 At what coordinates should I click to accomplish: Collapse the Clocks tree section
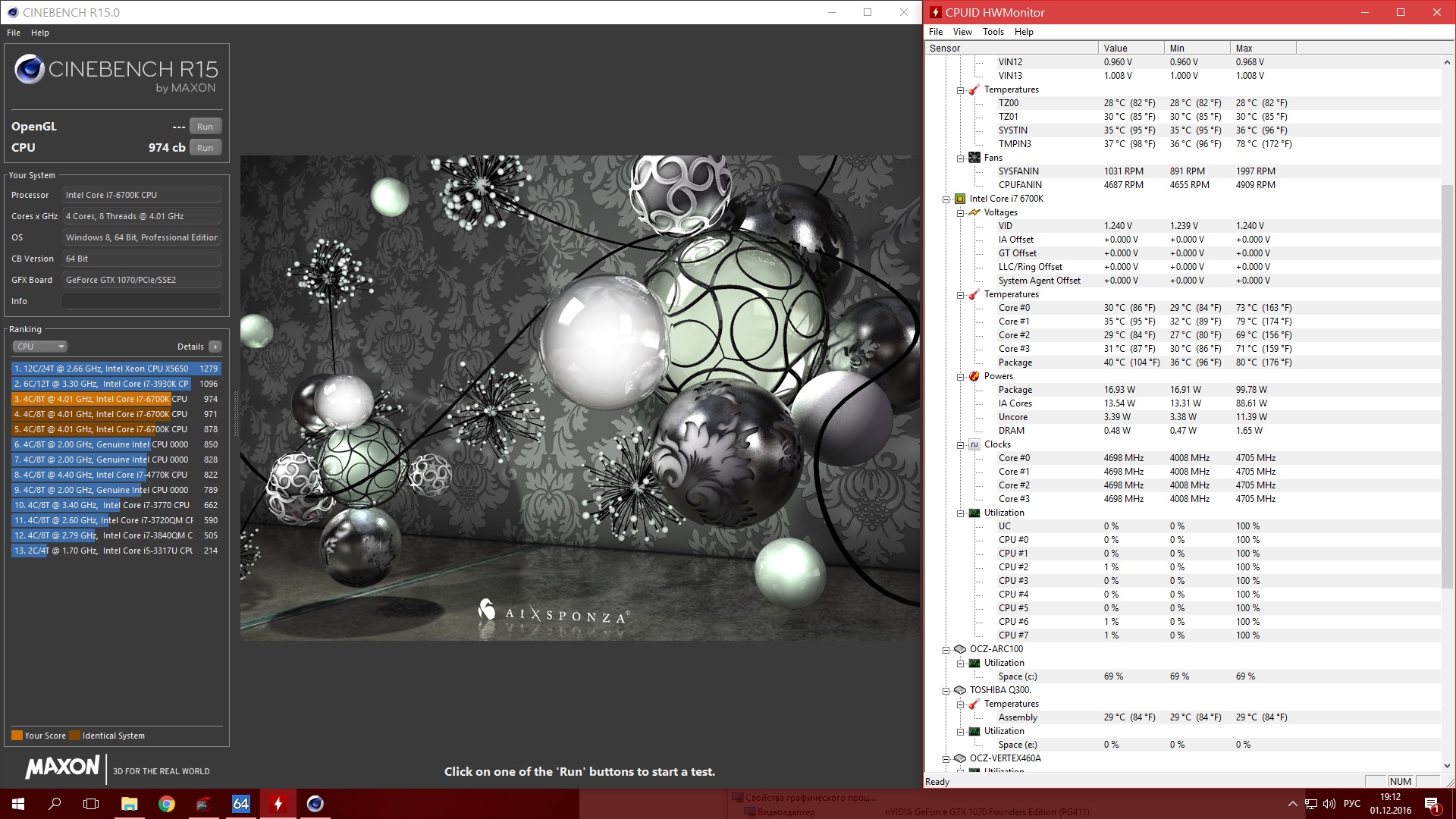tap(961, 445)
